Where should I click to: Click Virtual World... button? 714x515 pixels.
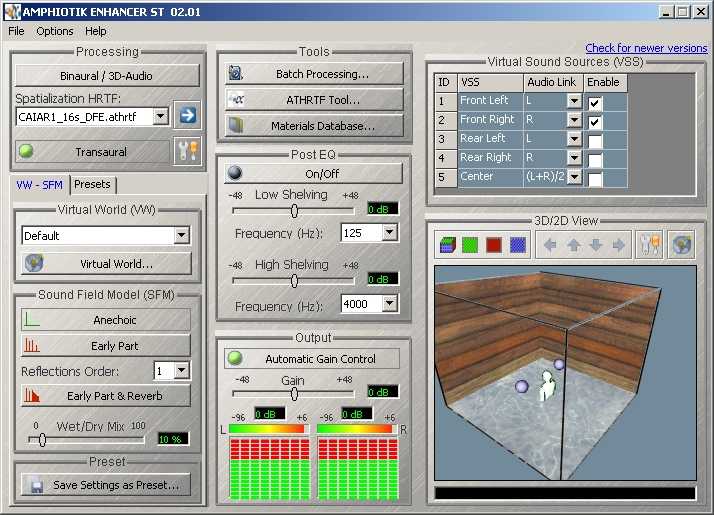[106, 264]
